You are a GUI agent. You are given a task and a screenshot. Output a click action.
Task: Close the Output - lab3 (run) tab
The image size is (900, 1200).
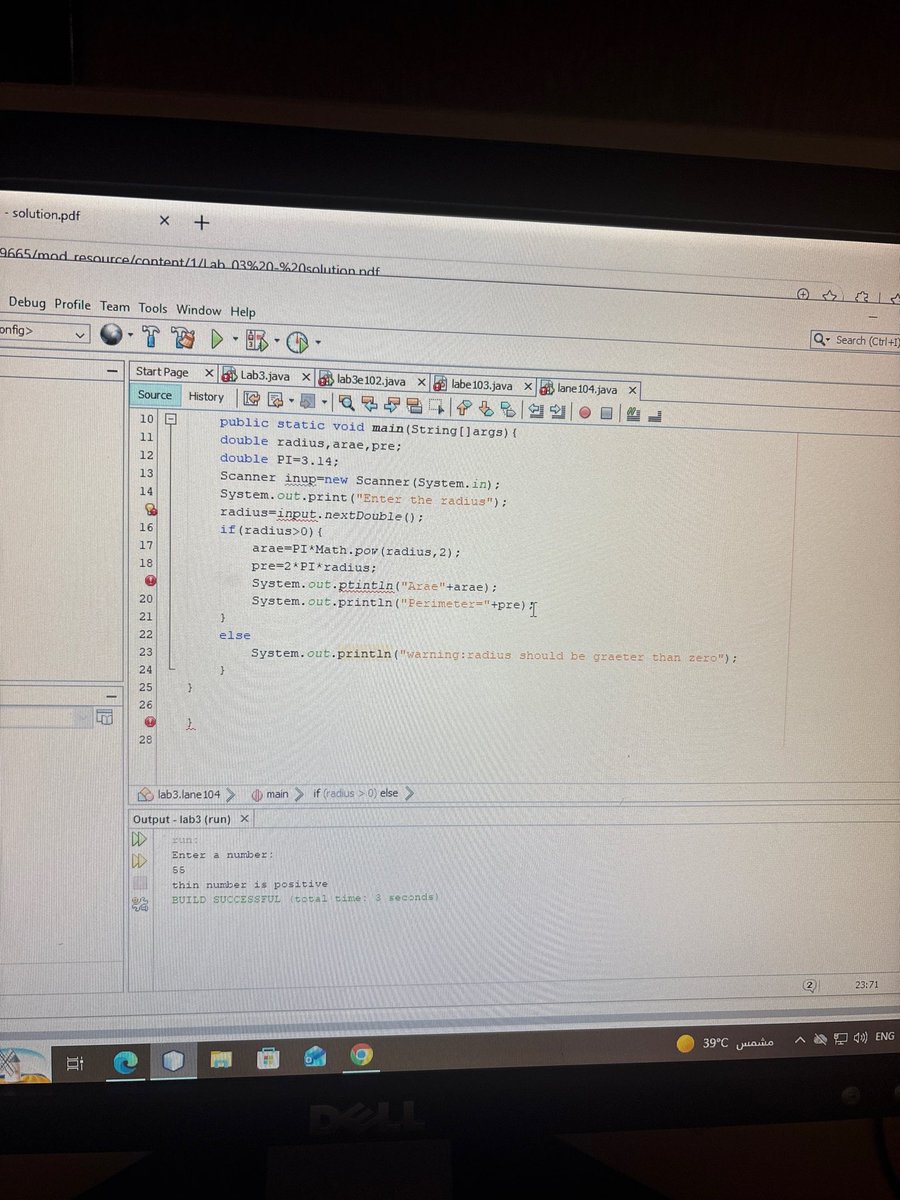pyautogui.click(x=244, y=819)
